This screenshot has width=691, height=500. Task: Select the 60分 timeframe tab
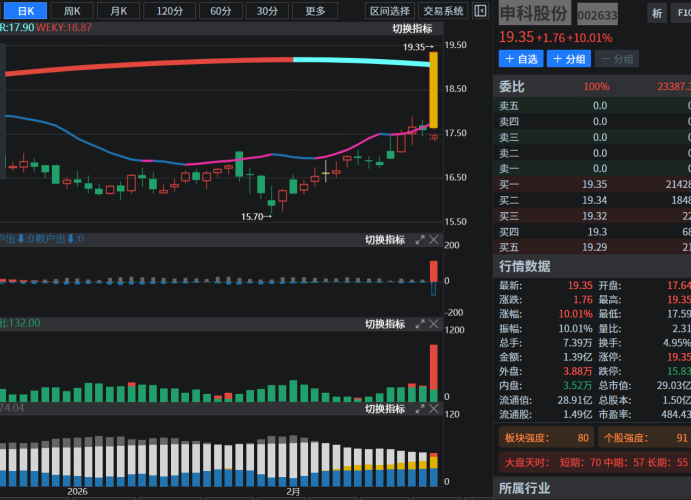click(x=220, y=11)
